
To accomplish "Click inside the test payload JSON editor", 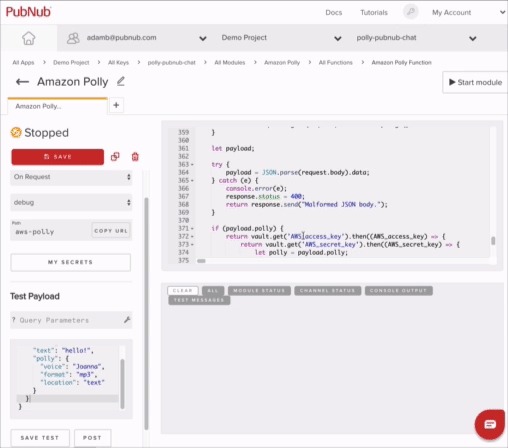I will pyautogui.click(x=67, y=379).
